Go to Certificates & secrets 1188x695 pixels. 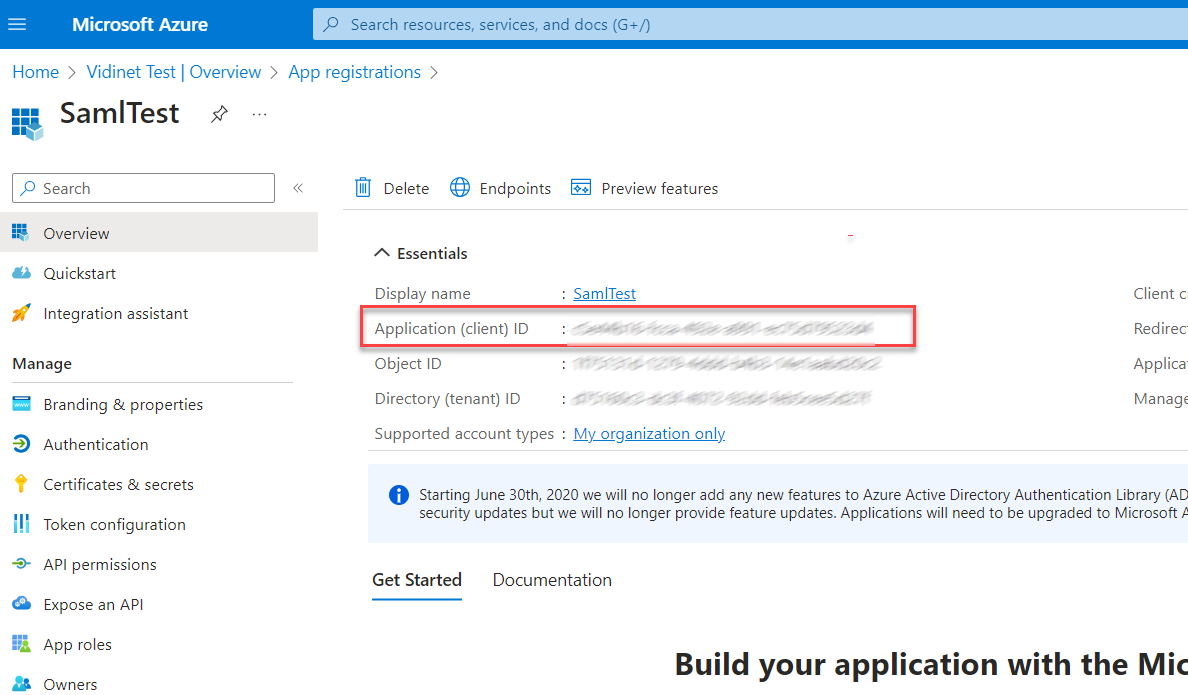click(118, 484)
